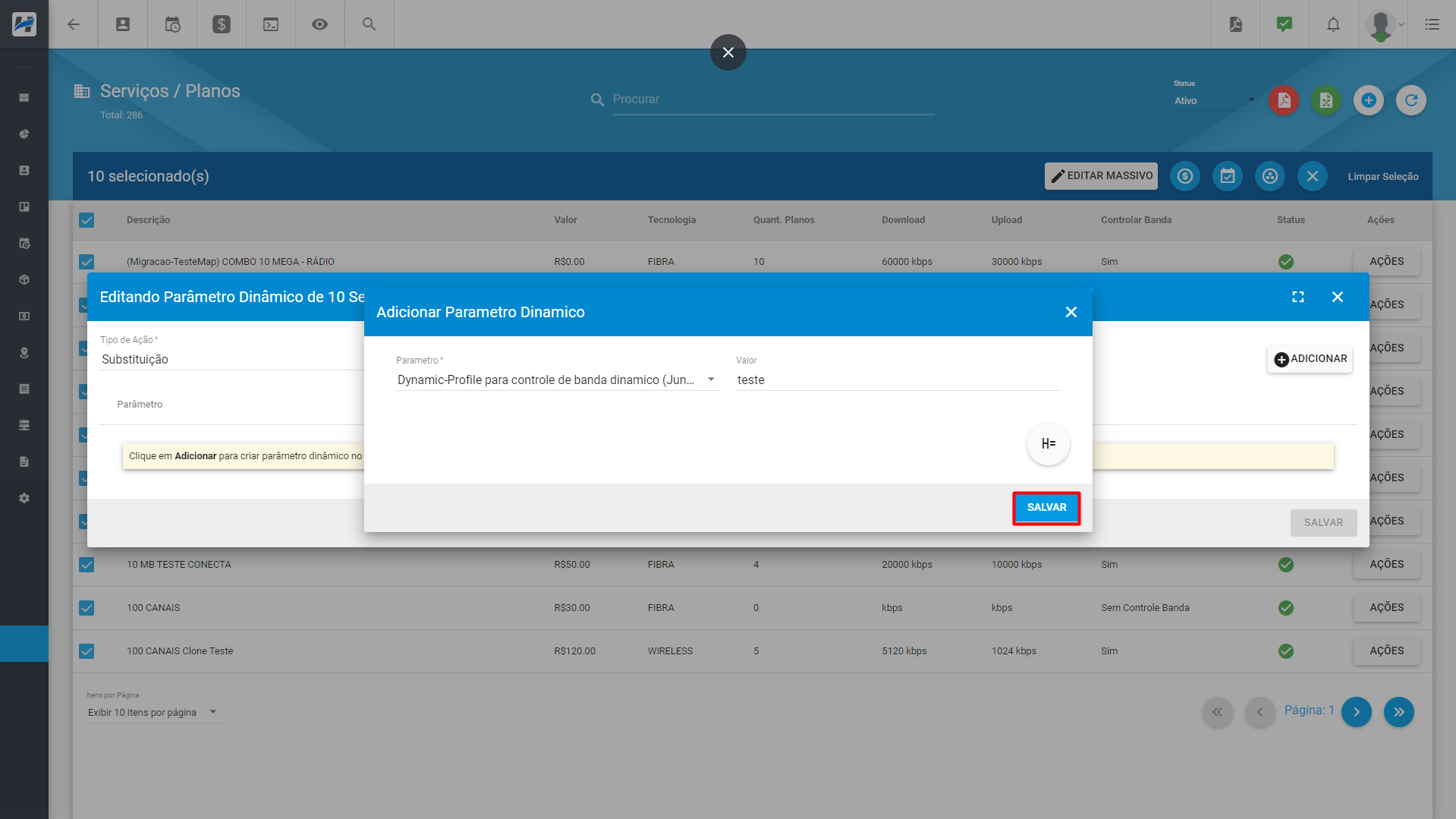Uncheck the COMBO 10 MEGA - RÁDIO row
This screenshot has width=1456, height=819.
pyautogui.click(x=86, y=262)
